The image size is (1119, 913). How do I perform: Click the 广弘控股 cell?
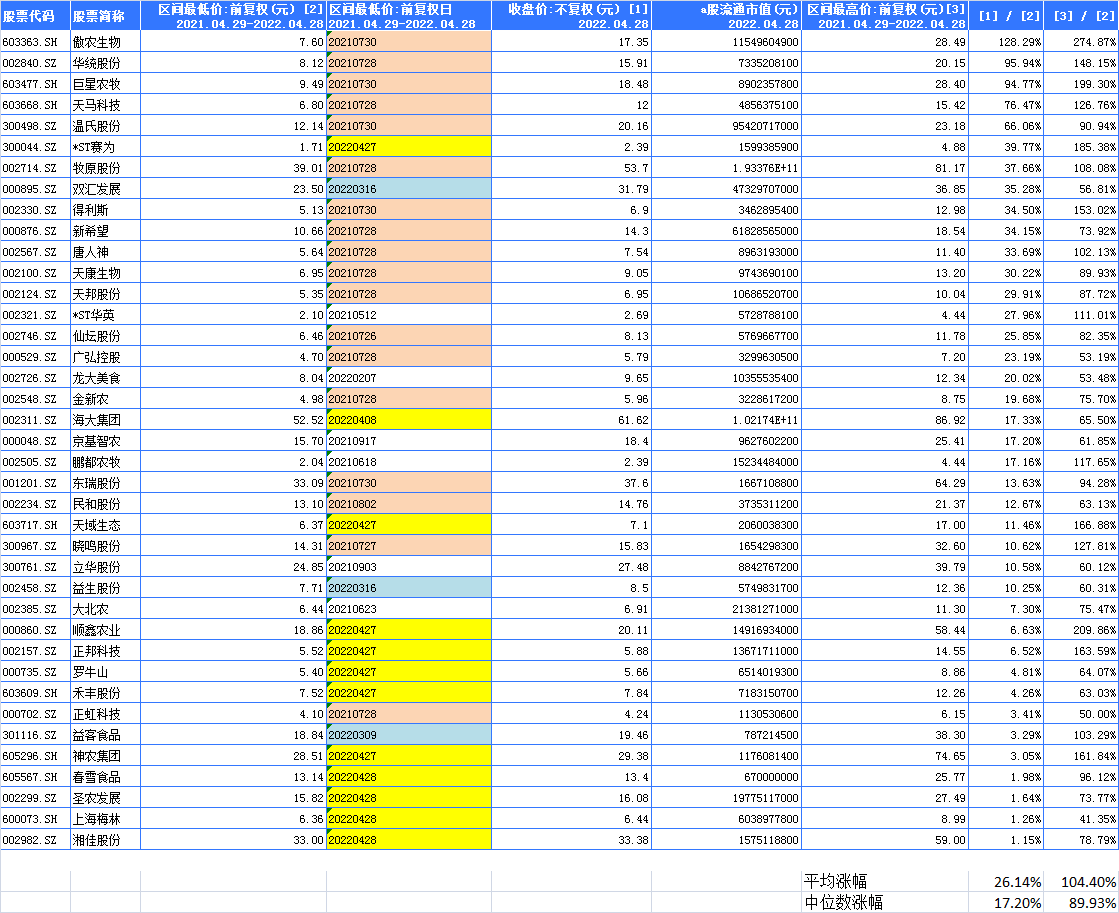[106, 357]
